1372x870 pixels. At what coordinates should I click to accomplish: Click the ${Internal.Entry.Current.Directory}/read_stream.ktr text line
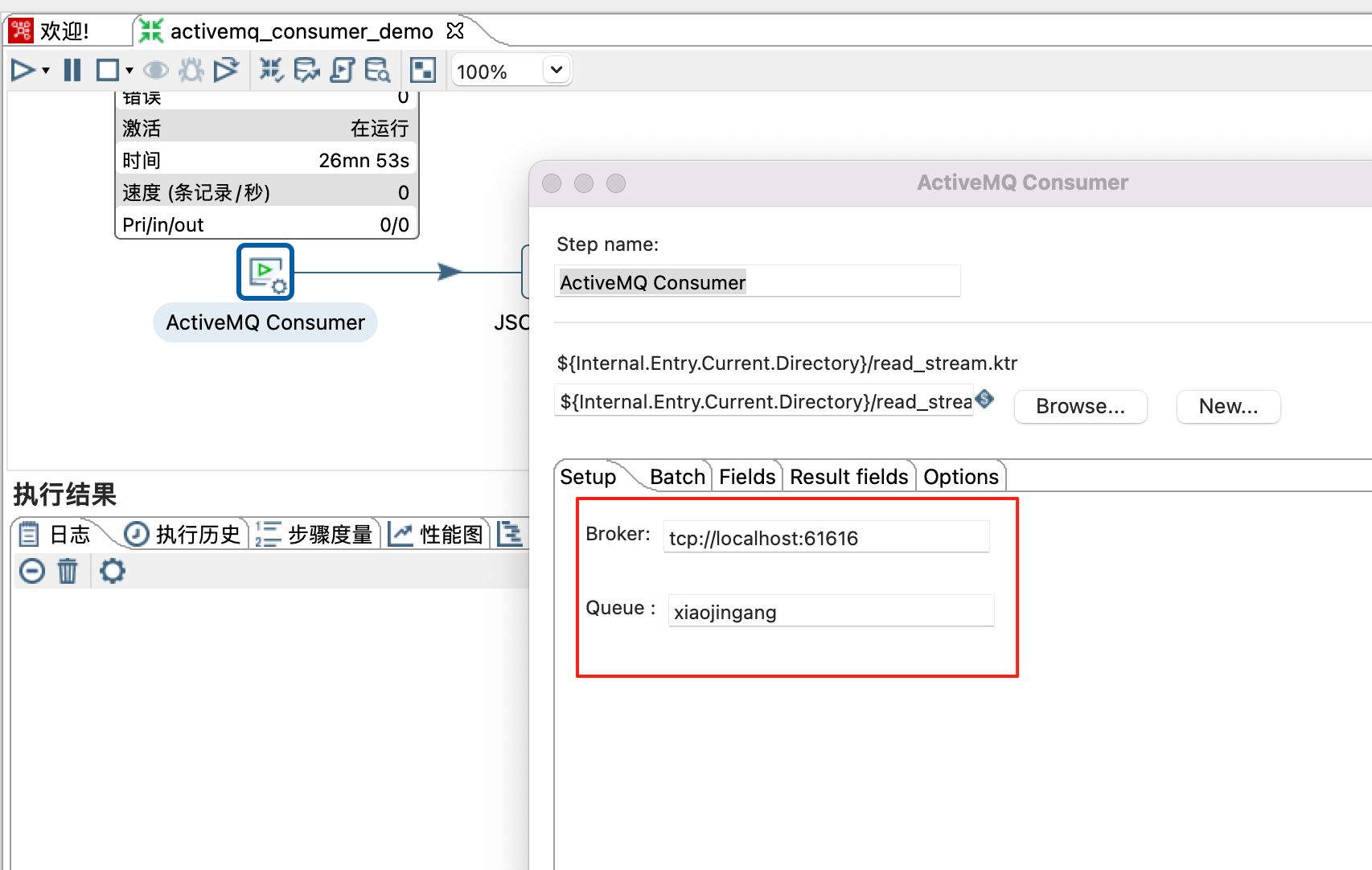tap(787, 363)
